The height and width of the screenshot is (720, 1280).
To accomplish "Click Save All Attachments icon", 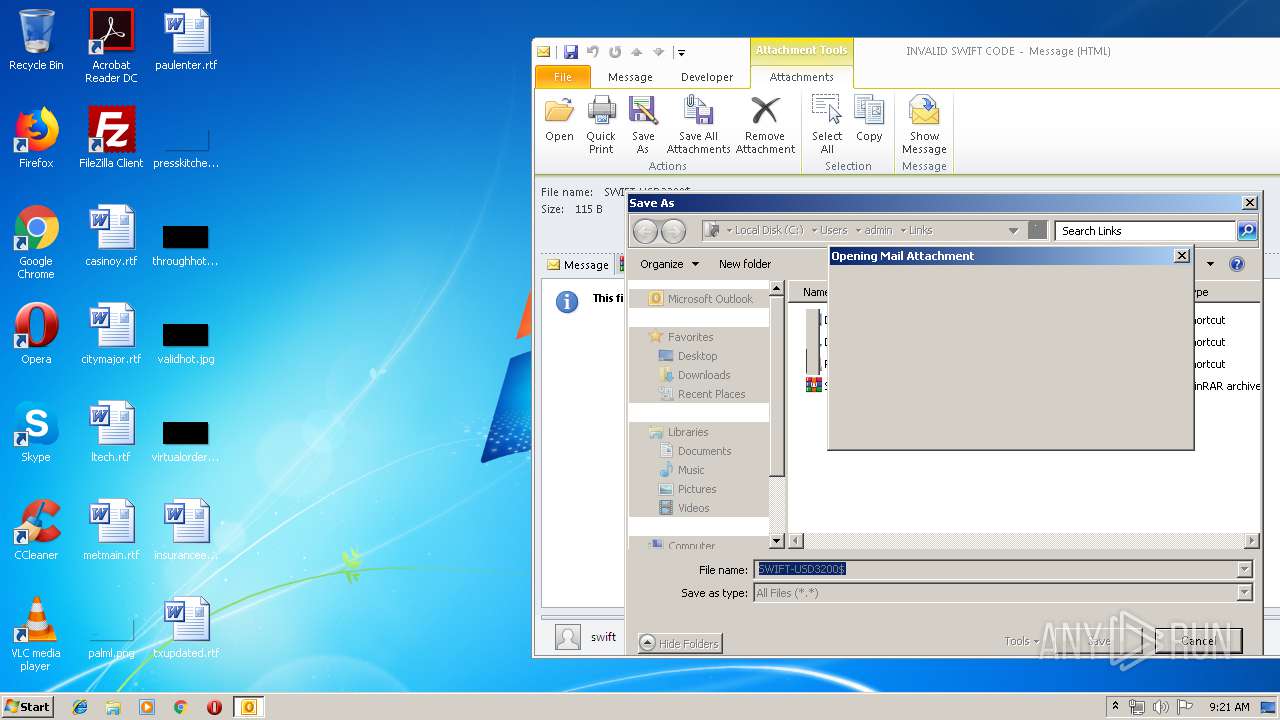I will 698,125.
